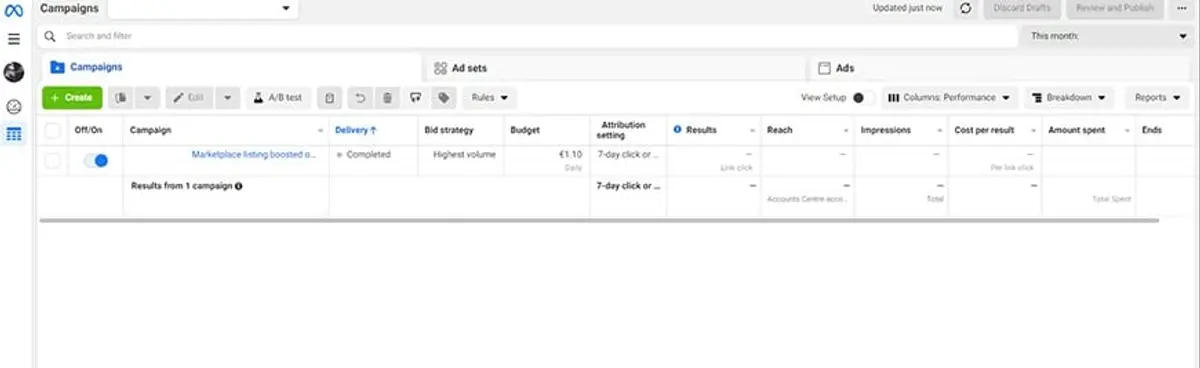Click the clipboard copy icon in the toolbar
Image resolution: width=1200 pixels, height=368 pixels.
[329, 98]
